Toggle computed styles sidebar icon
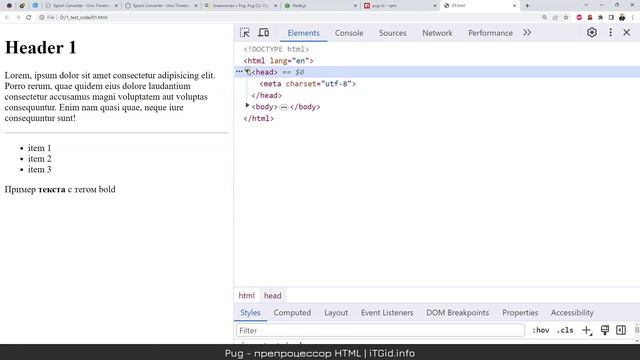This screenshot has width=640, height=360. [x=621, y=330]
